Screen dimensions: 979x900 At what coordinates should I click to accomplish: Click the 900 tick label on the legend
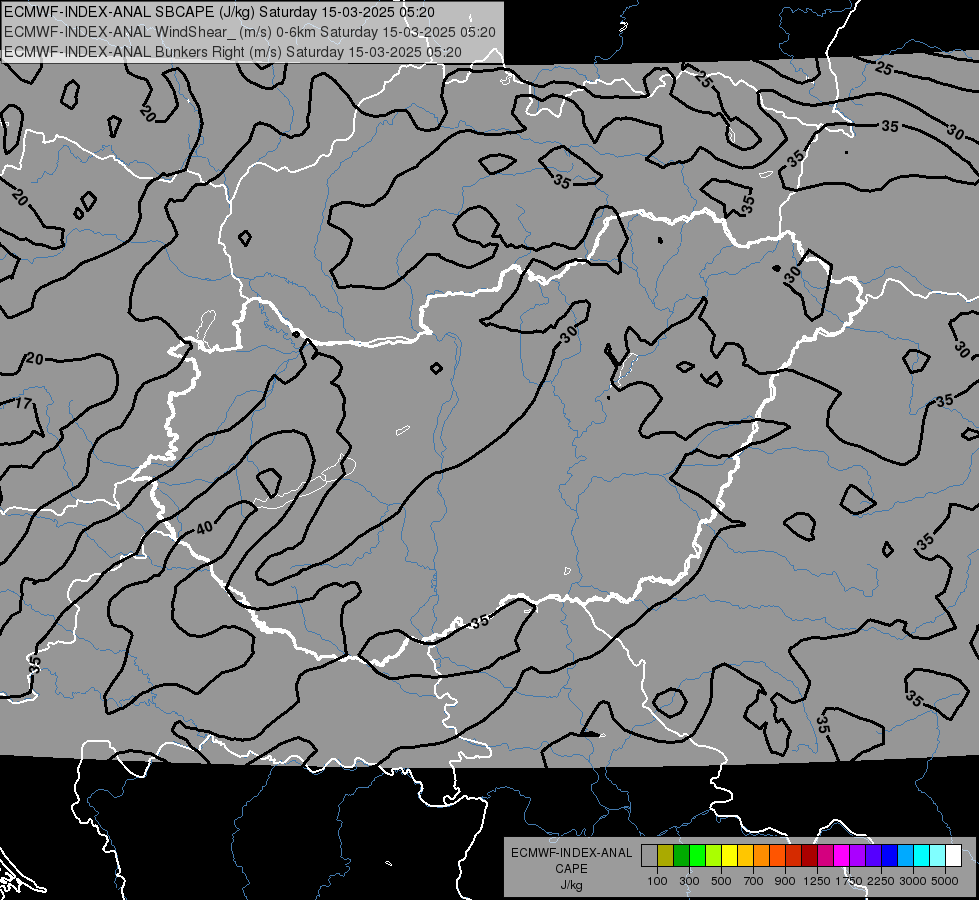click(x=785, y=881)
